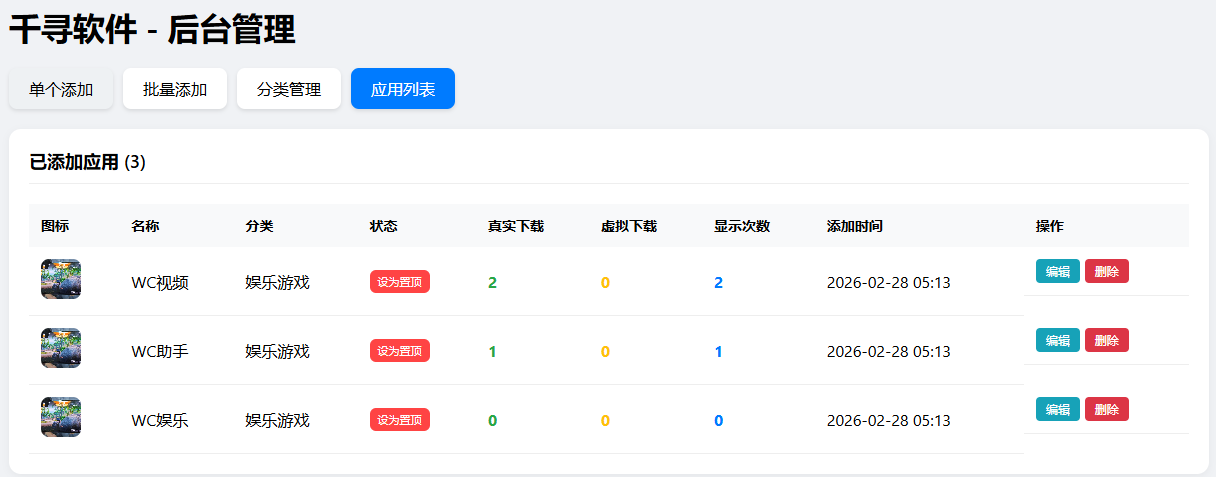The width and height of the screenshot is (1216, 477).
Task: Click 娱乐游戏 category in WC助手 row
Action: [277, 351]
